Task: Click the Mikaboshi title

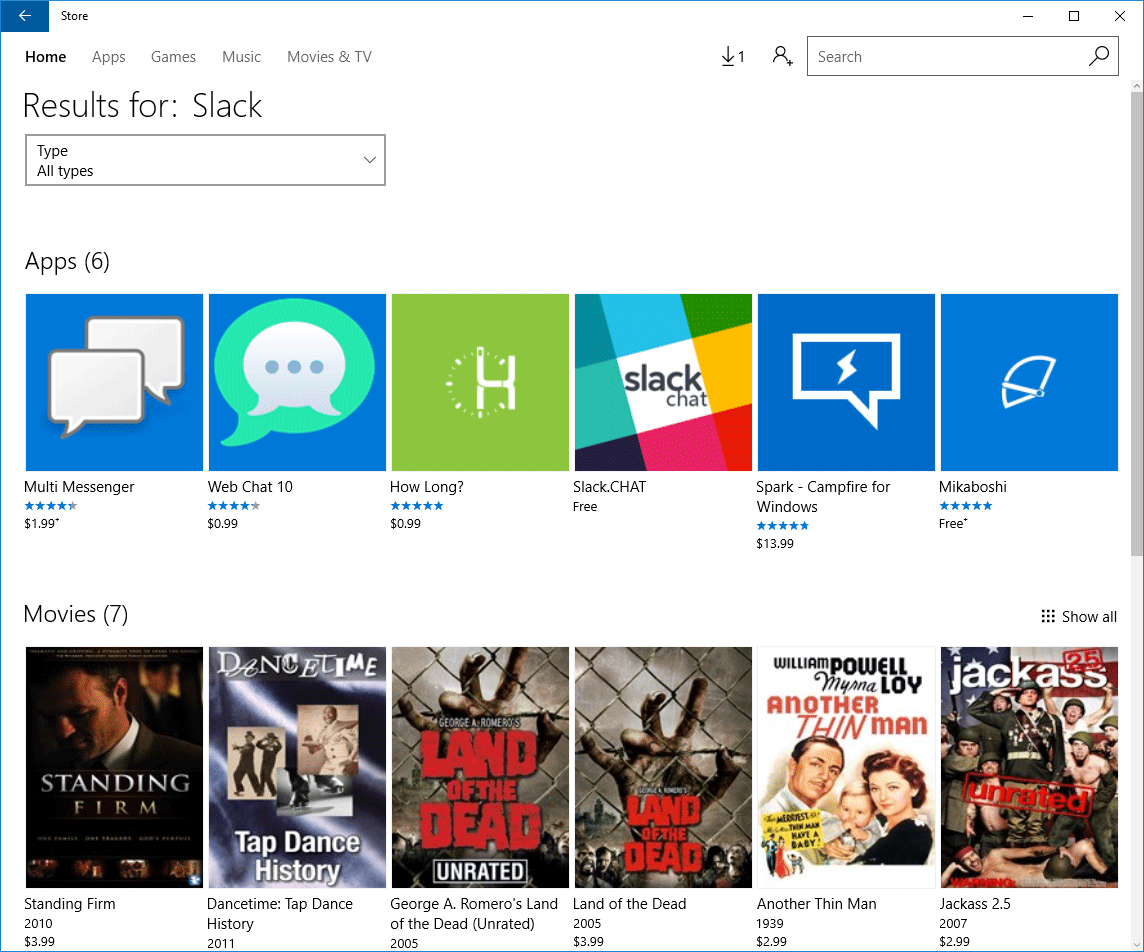Action: 973,487
